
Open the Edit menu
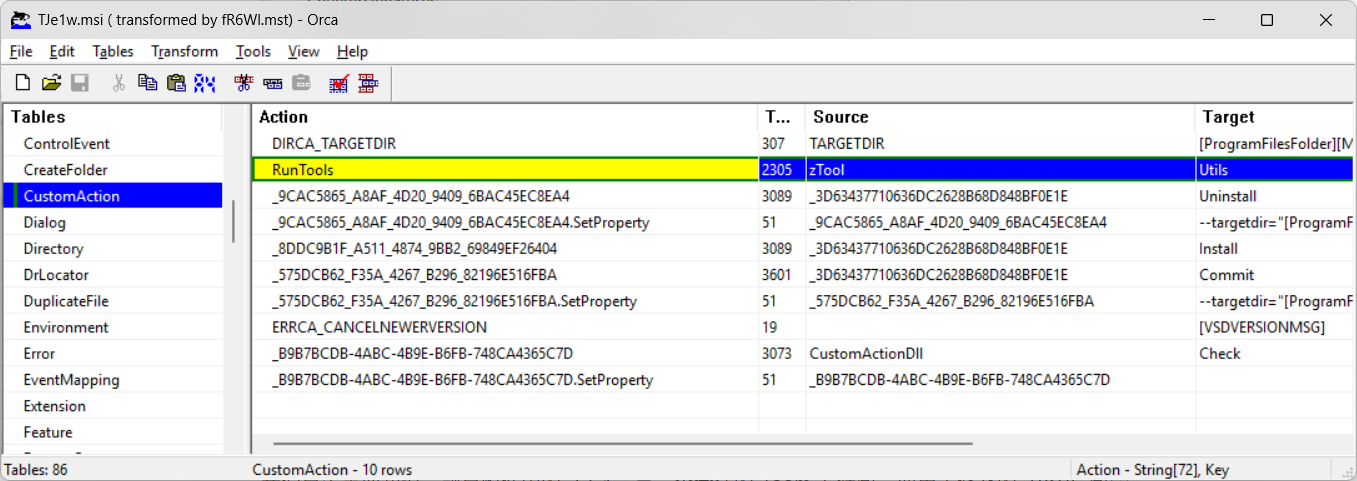click(x=62, y=51)
